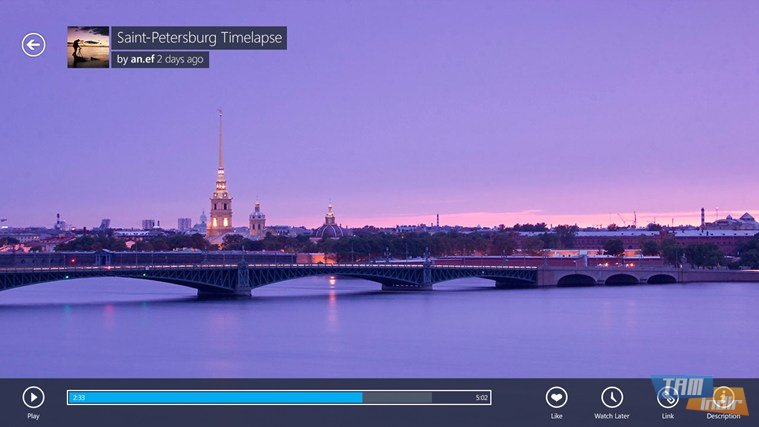The image size is (759, 427).
Task: Click the 2:33 elapsed time label
Action: coord(79,397)
